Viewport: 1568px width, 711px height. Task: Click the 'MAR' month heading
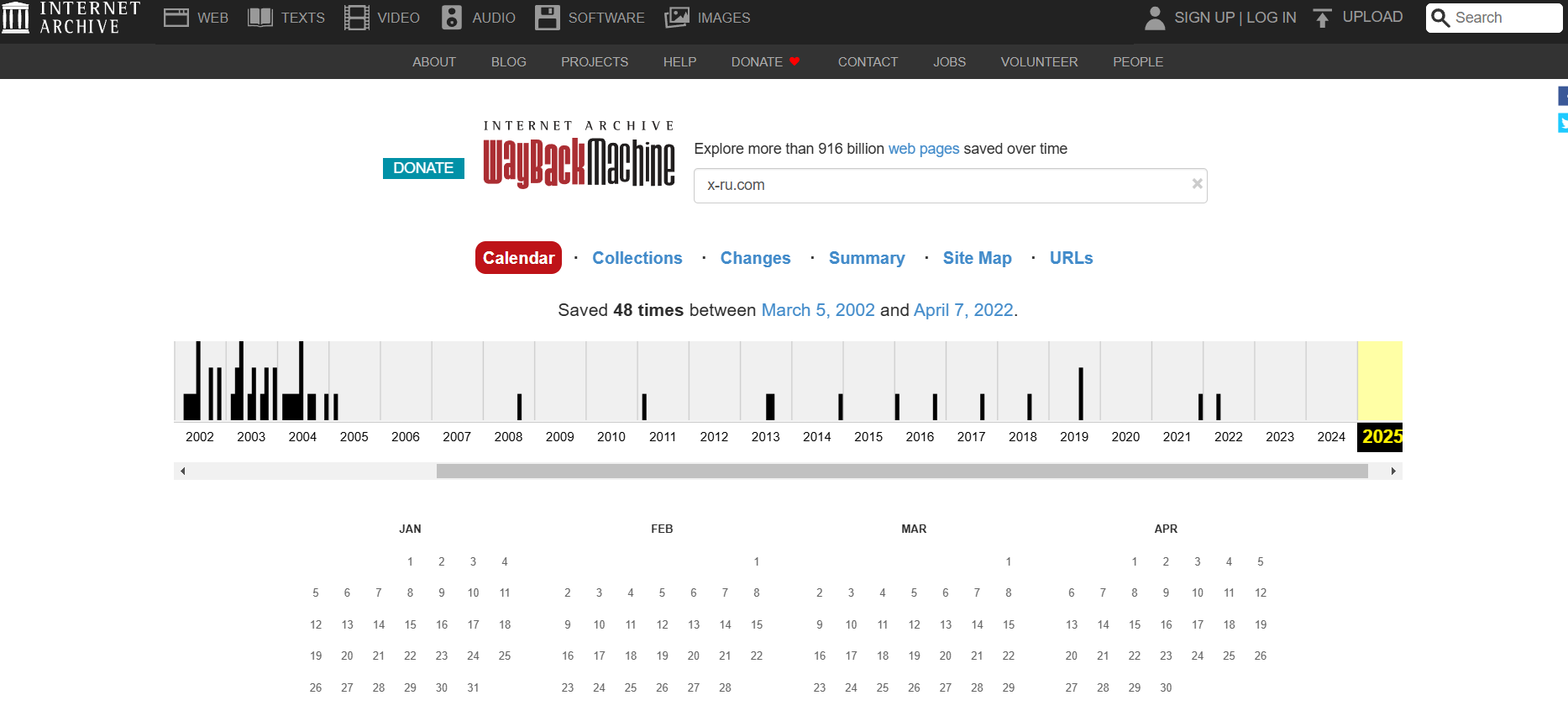[914, 529]
